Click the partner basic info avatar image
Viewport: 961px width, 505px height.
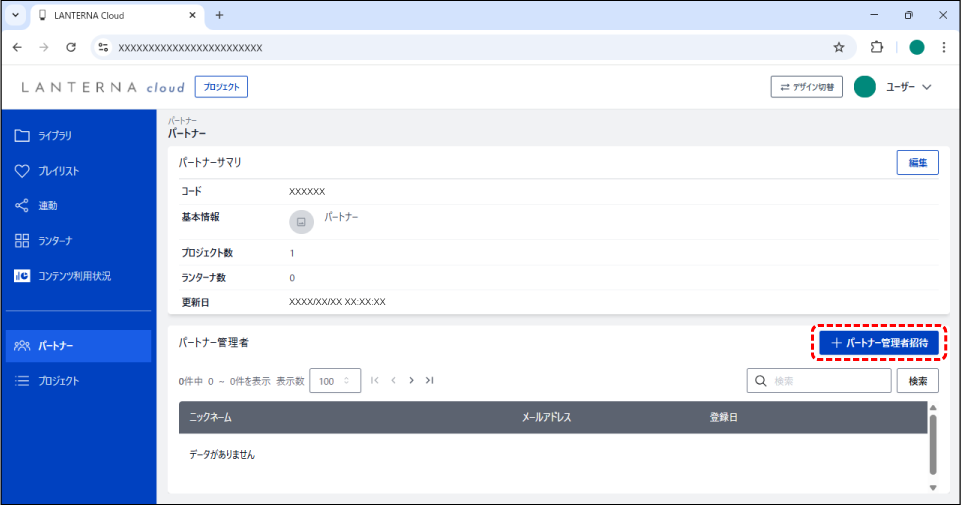301,222
